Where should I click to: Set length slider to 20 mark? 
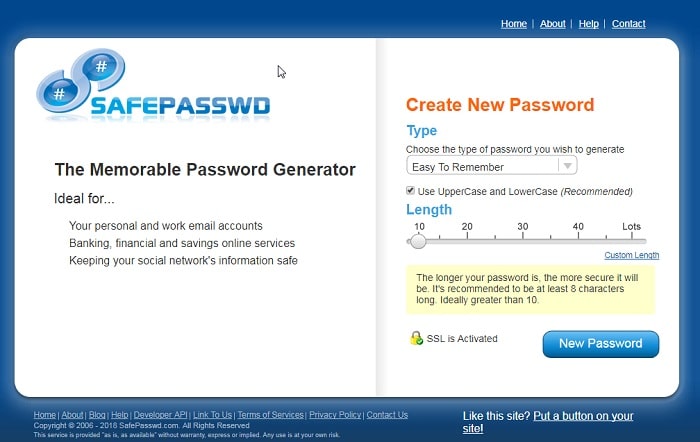(467, 241)
